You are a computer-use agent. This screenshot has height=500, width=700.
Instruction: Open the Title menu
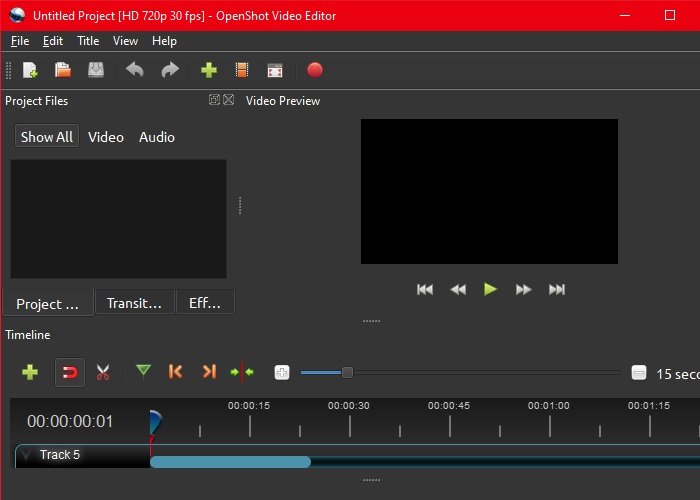click(88, 41)
